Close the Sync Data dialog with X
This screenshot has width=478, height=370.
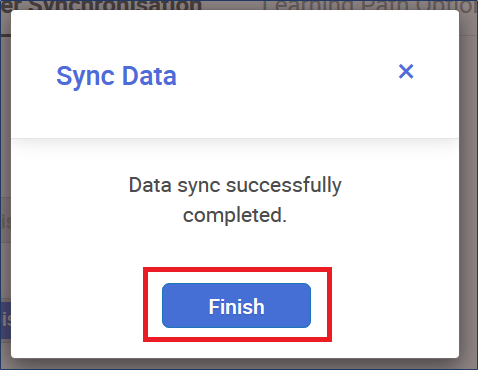[406, 71]
